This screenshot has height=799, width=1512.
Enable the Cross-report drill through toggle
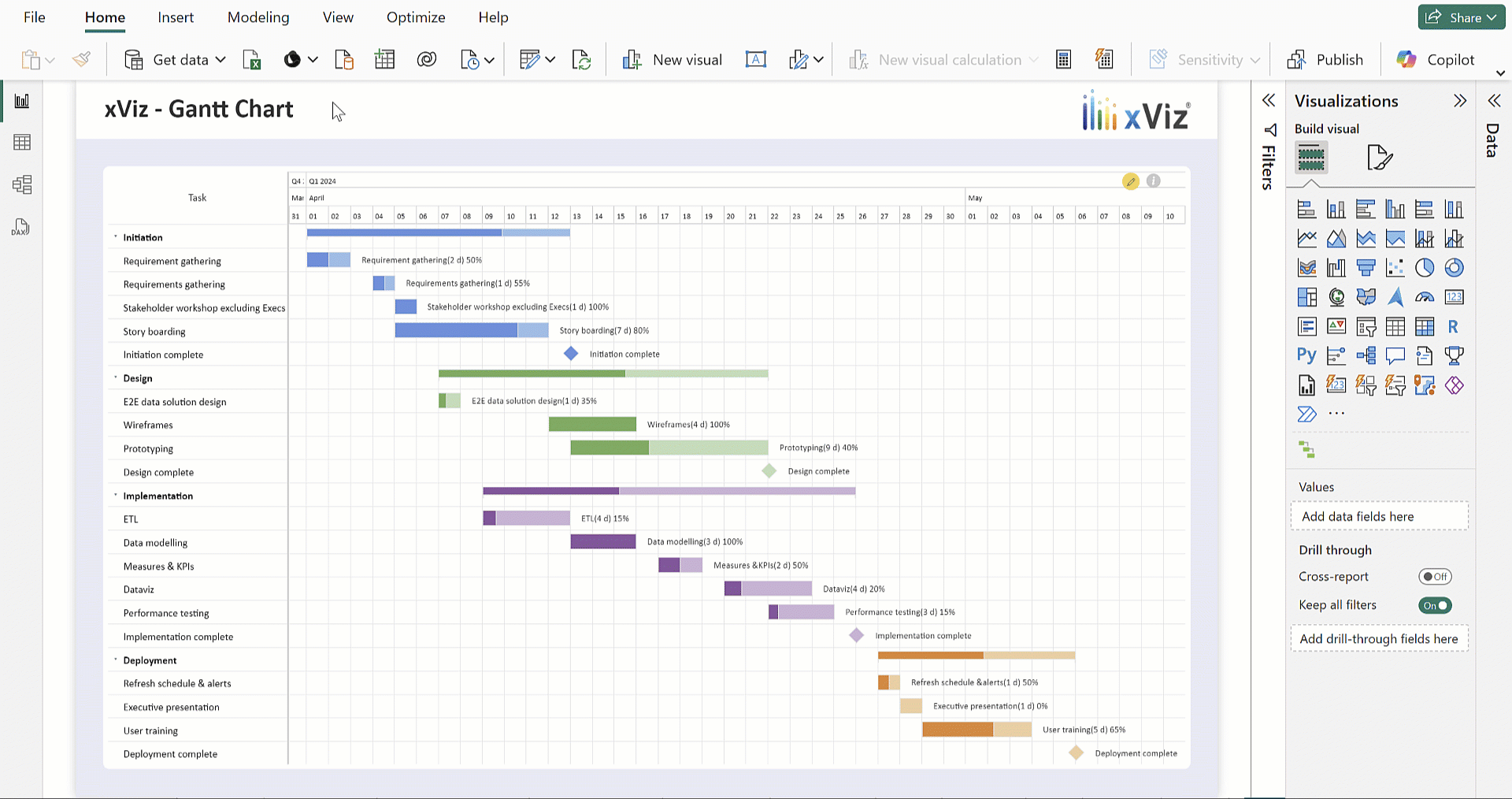pos(1435,577)
